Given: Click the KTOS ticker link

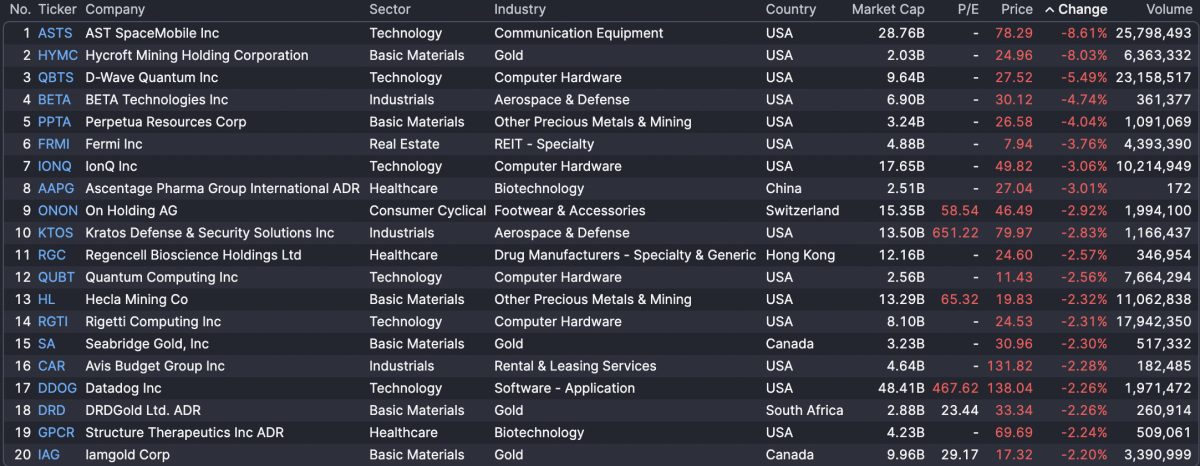Looking at the screenshot, I should (x=56, y=233).
